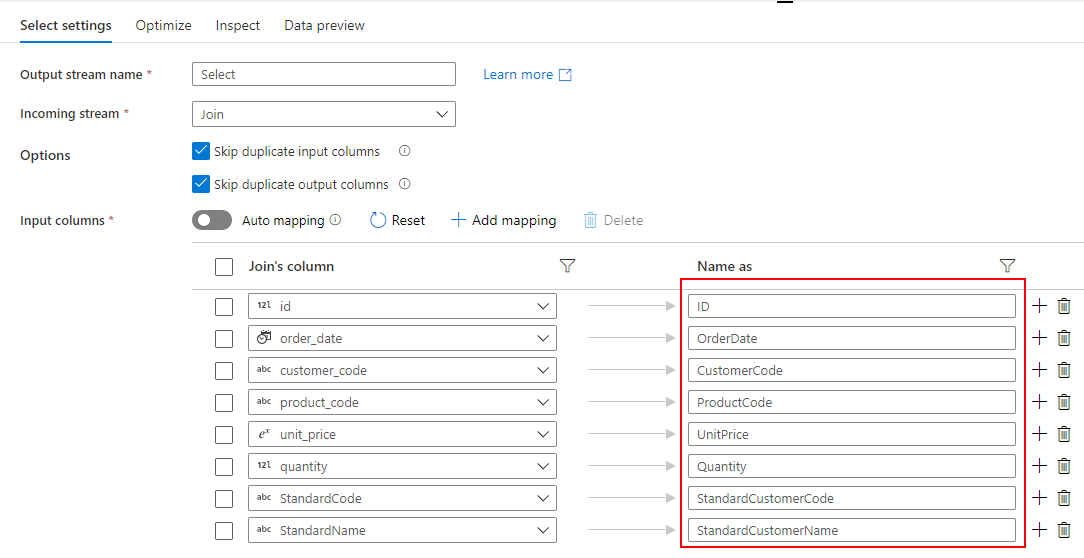The width and height of the screenshot is (1084, 558).
Task: Click info icon next to Auto mapping
Action: coord(335,220)
